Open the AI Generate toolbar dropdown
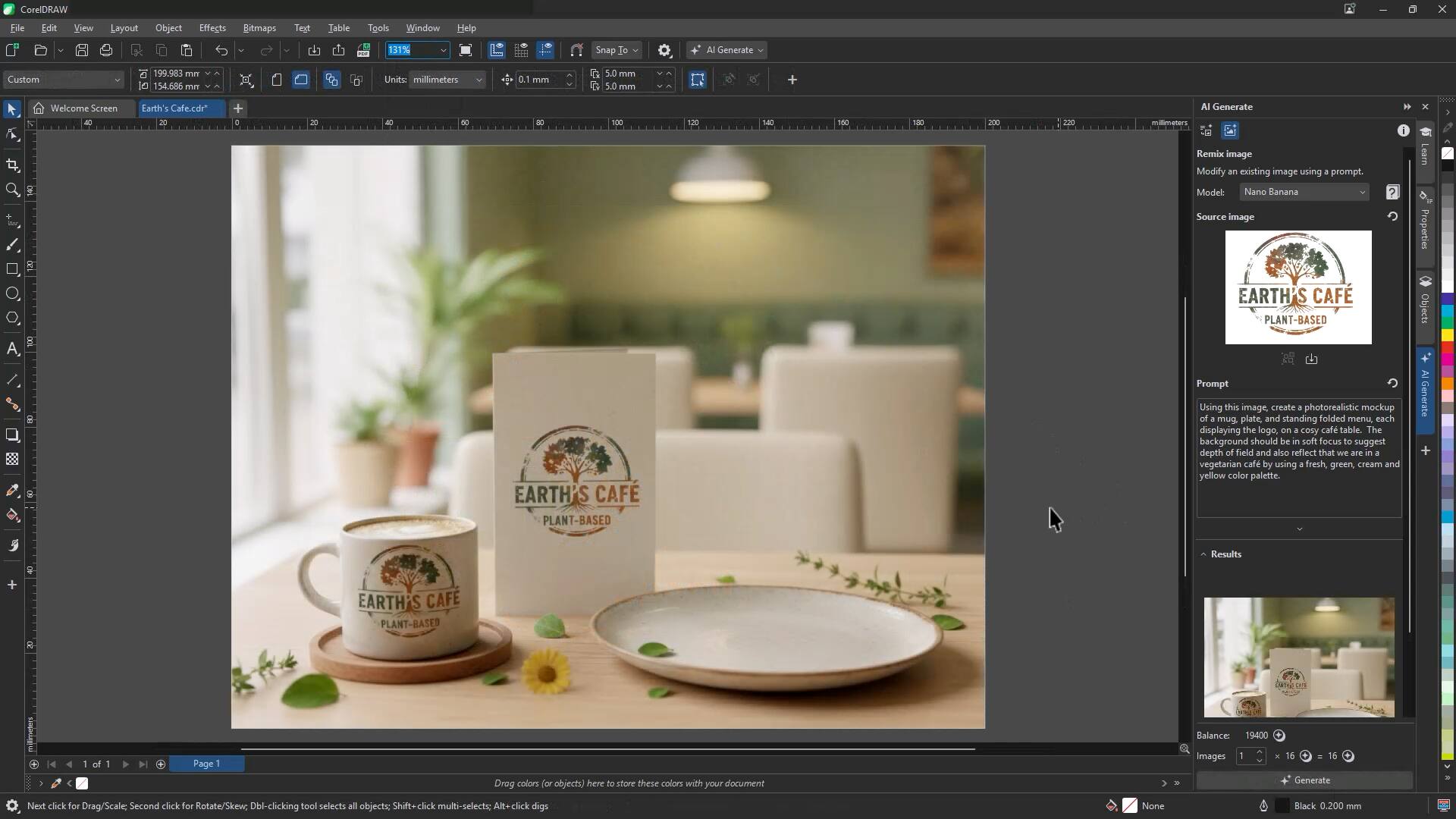Viewport: 1456px width, 819px height. coord(727,50)
